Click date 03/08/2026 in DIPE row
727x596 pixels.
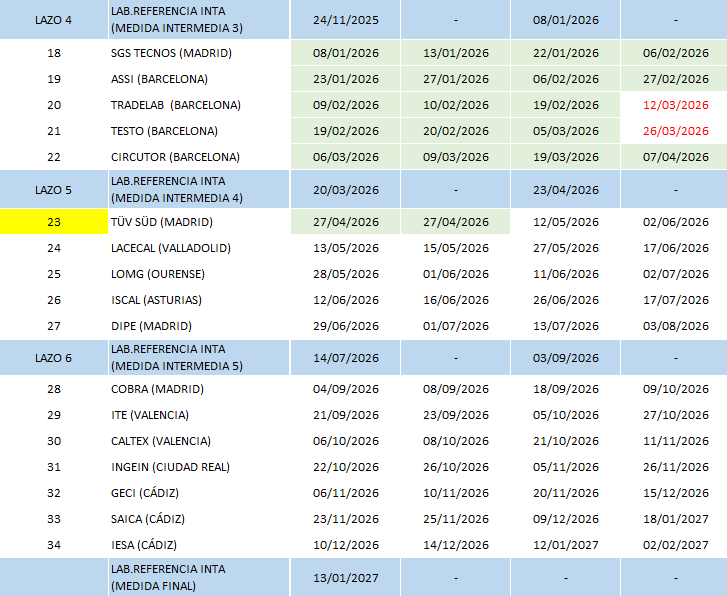coord(676,326)
